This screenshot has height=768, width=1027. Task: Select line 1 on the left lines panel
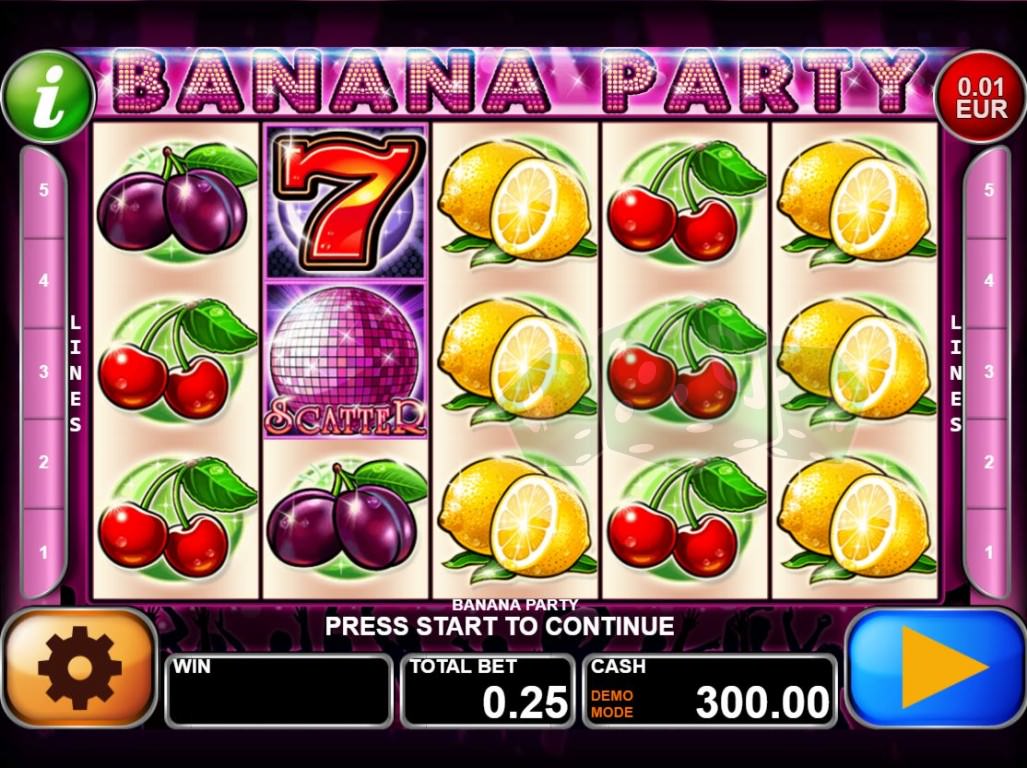(44, 553)
